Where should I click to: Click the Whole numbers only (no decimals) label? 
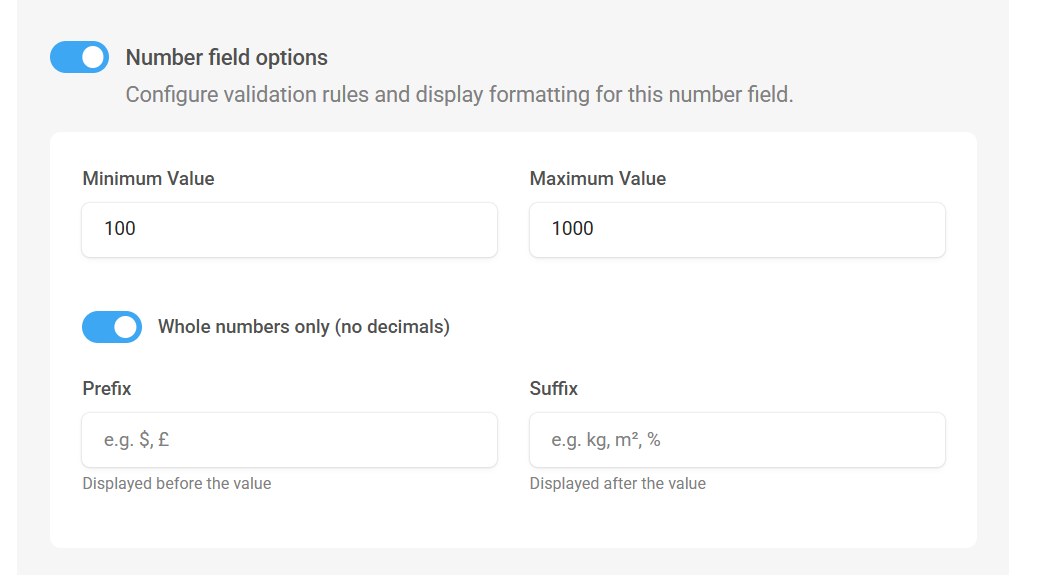[x=304, y=327]
